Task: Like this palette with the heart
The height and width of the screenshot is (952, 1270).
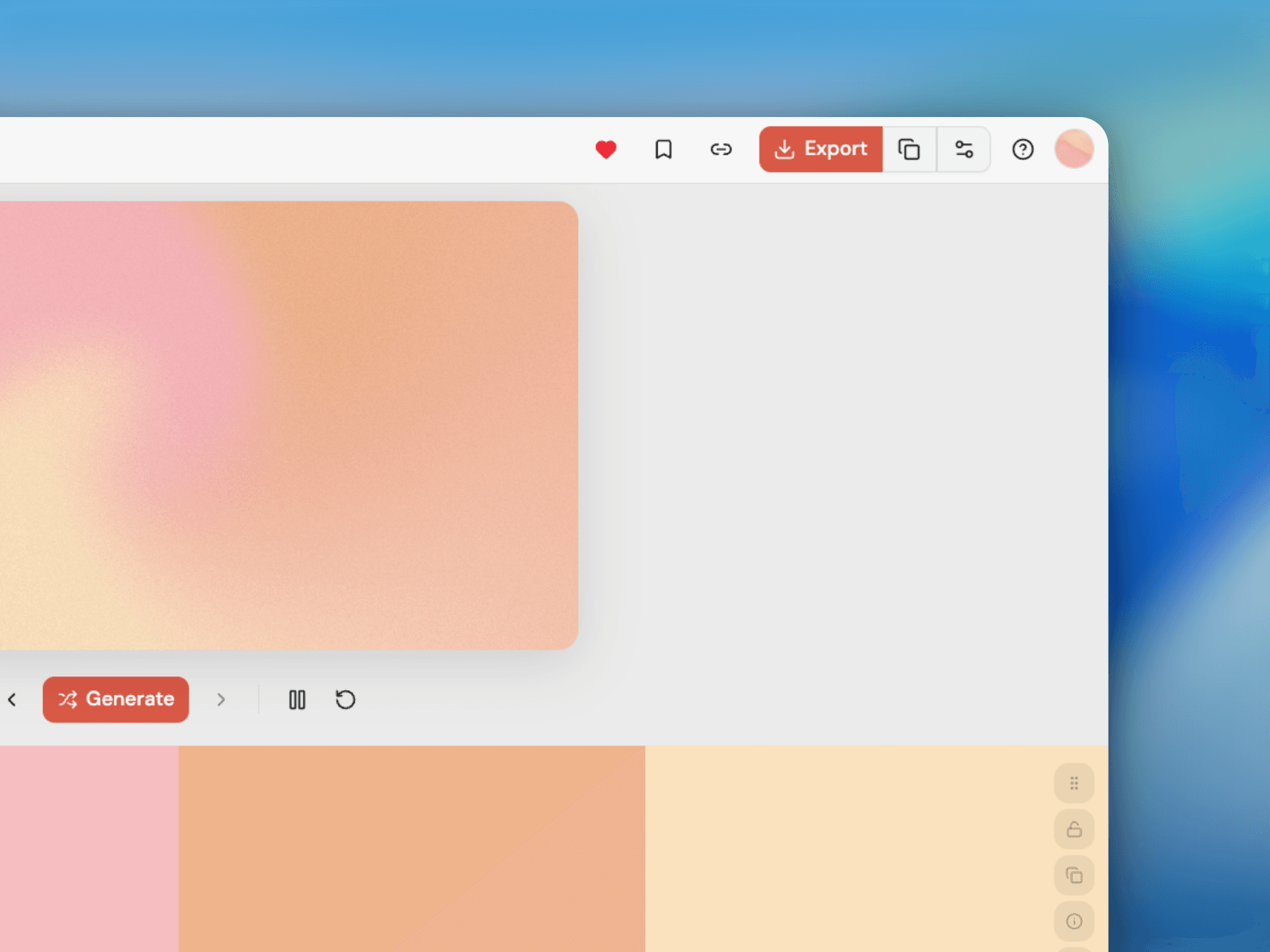Action: click(607, 149)
